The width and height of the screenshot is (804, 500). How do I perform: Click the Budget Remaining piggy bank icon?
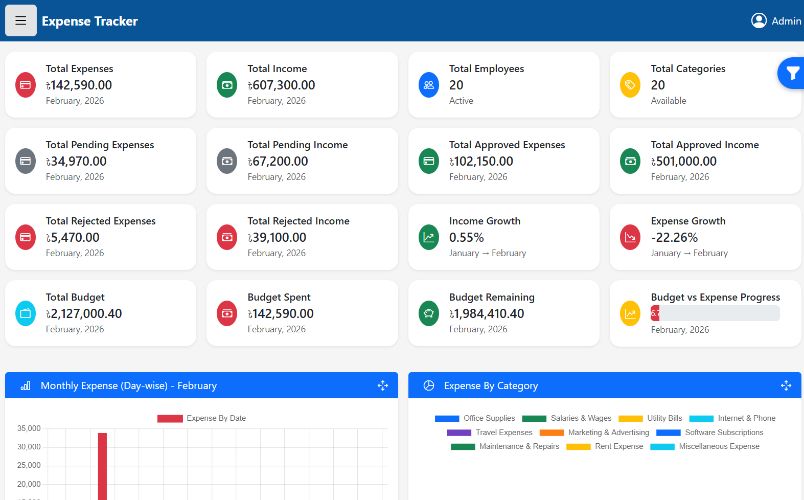tap(429, 313)
